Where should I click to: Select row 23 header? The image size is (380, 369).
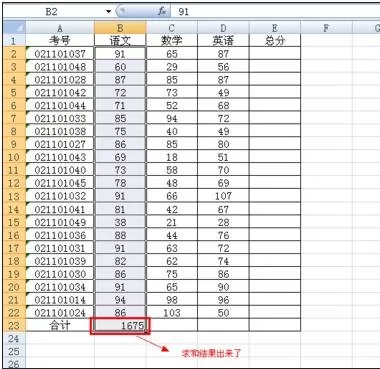(x=14, y=325)
